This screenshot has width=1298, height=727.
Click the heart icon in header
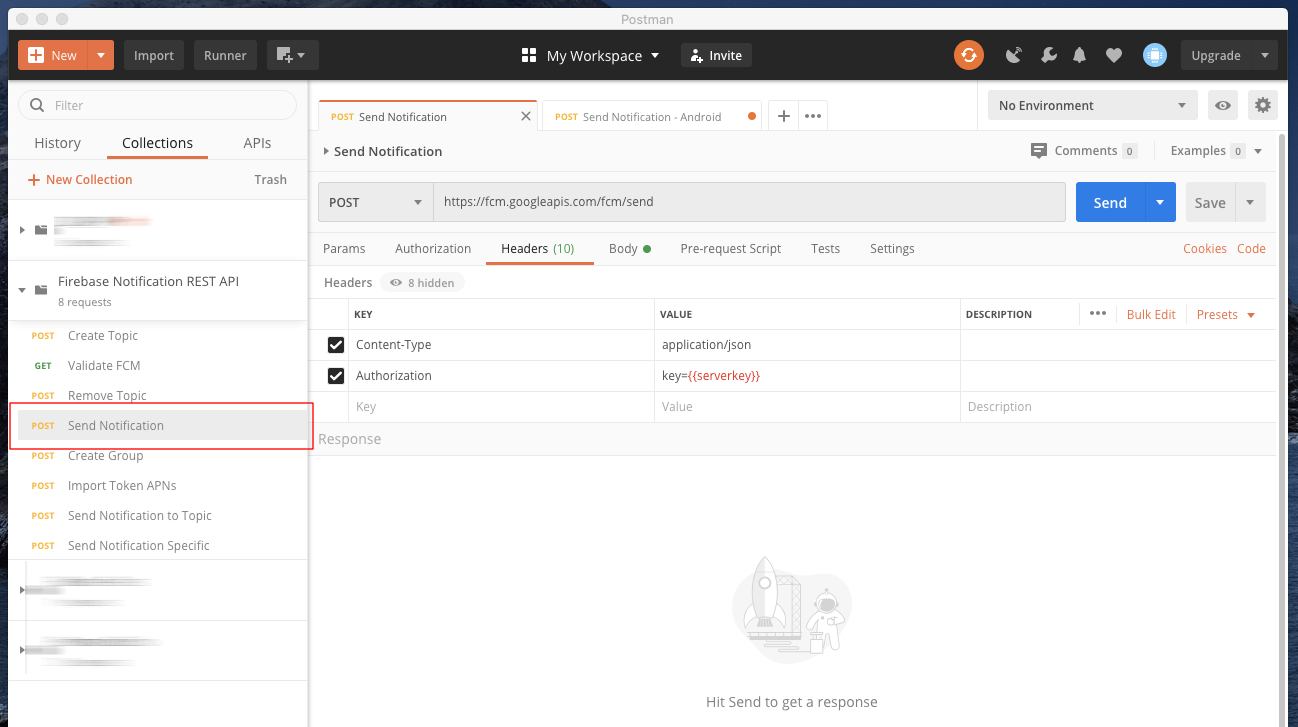click(x=1113, y=55)
